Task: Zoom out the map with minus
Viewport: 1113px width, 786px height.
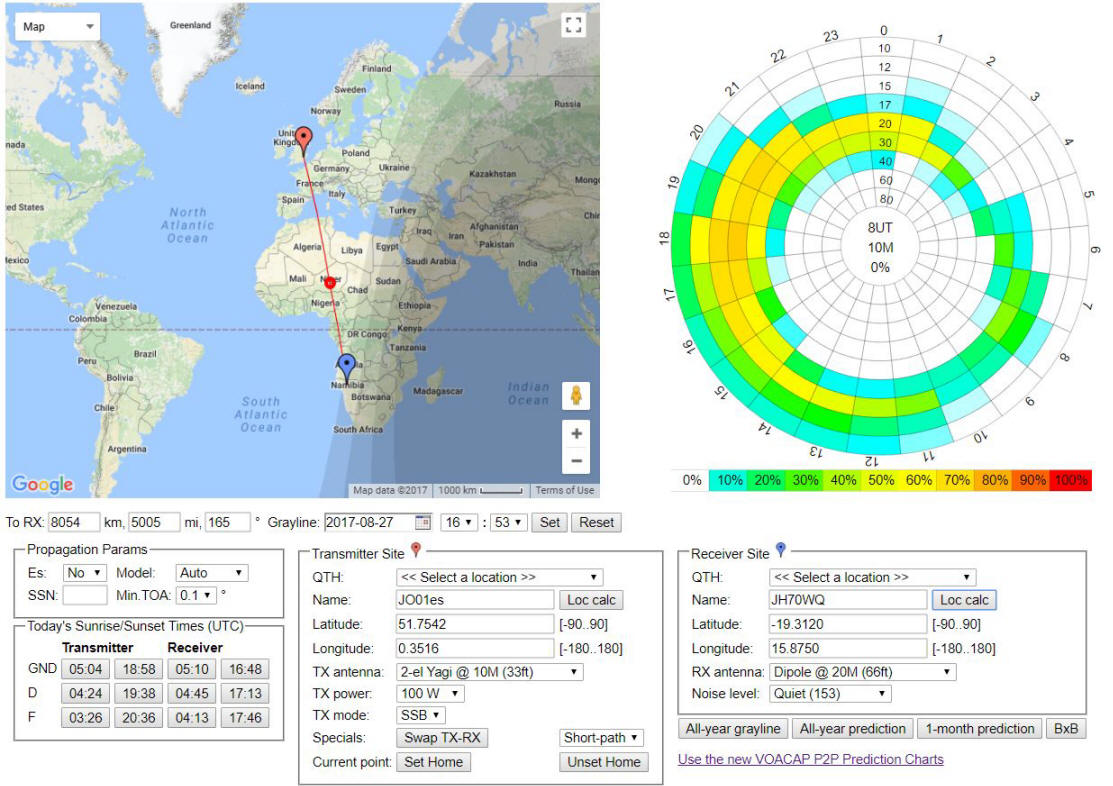Action: click(576, 461)
